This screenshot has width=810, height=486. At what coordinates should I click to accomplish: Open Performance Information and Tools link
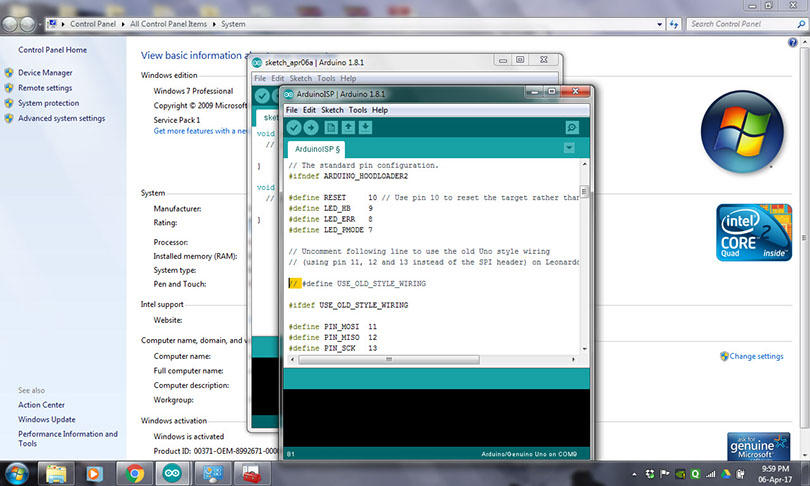coord(68,438)
